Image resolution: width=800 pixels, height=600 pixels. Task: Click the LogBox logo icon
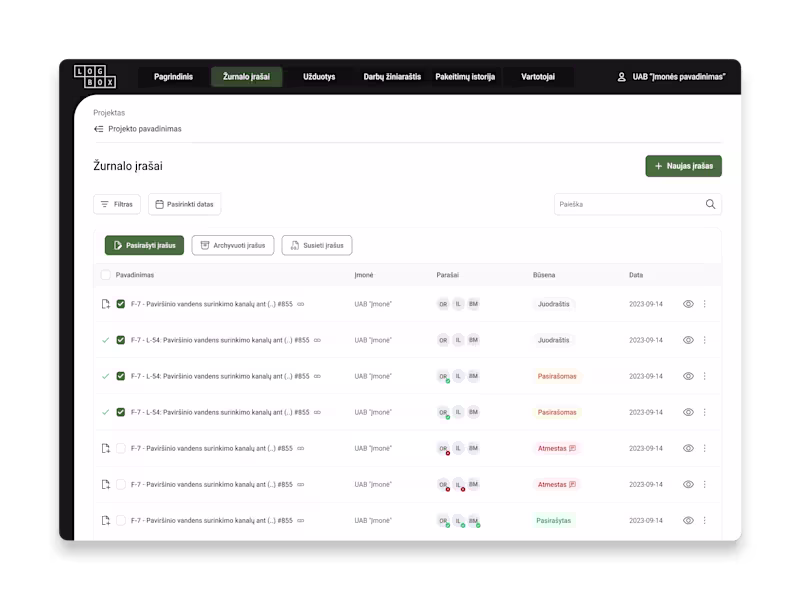click(x=95, y=77)
